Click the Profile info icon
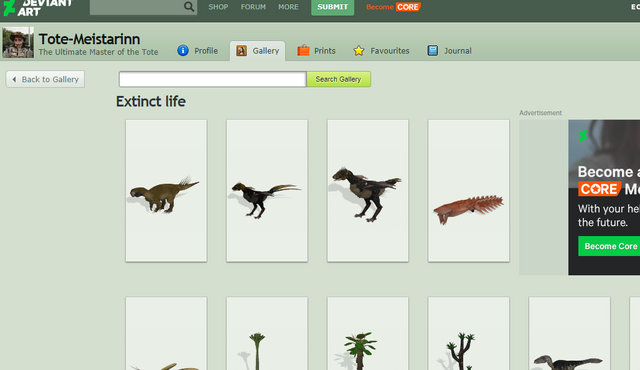The width and height of the screenshot is (640, 370). (x=183, y=51)
